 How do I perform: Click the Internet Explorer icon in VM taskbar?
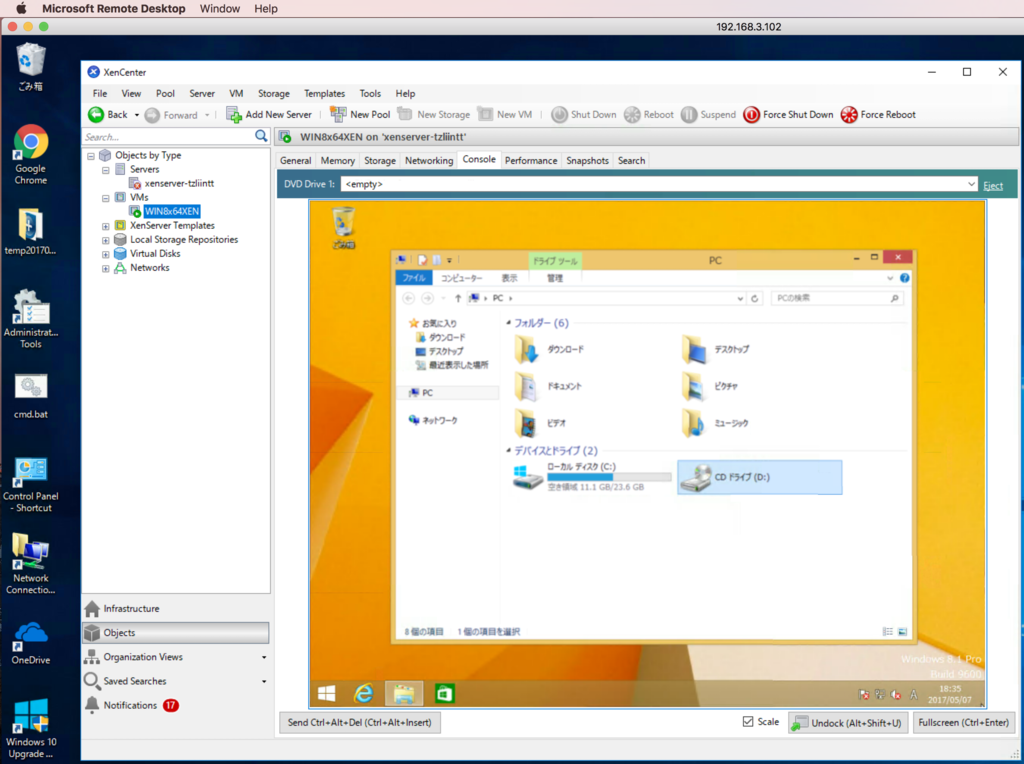coord(364,693)
